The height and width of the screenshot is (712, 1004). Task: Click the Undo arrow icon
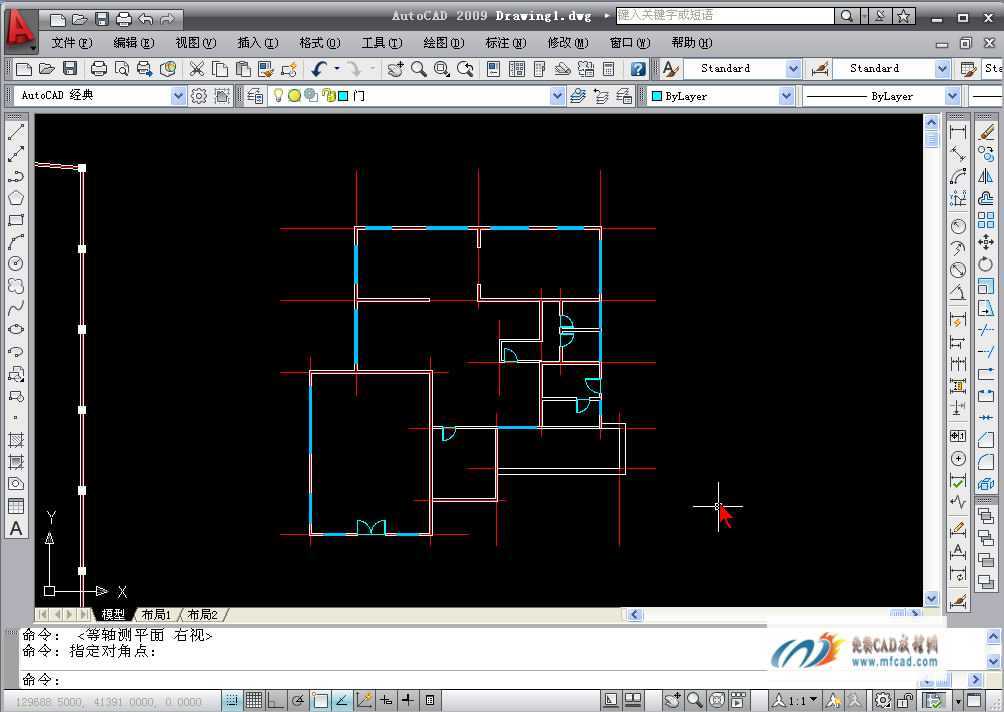pos(319,69)
